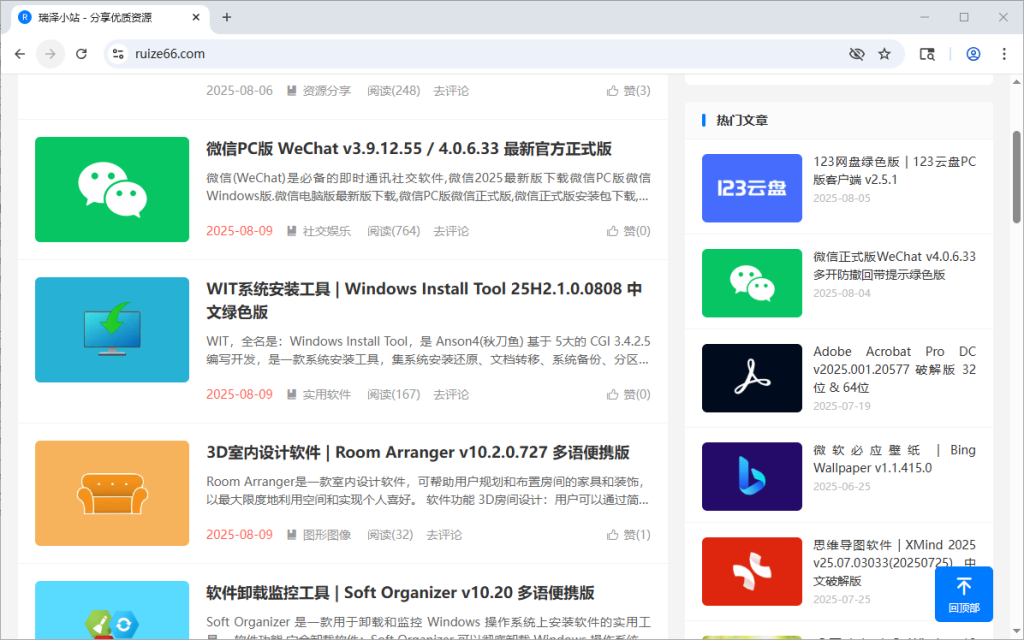This screenshot has width=1024, height=640.
Task: Close the 瑞泽小站 tab
Action: pyautogui.click(x=196, y=17)
